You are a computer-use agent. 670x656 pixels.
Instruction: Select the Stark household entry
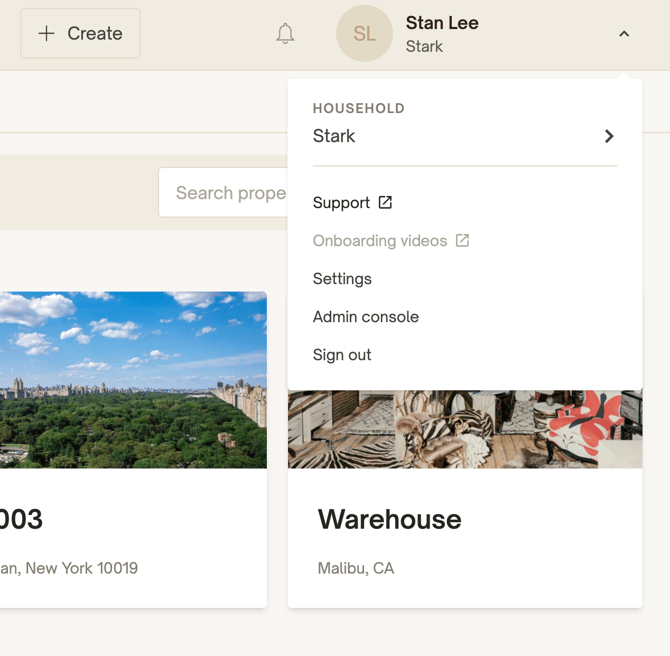pyautogui.click(x=334, y=136)
